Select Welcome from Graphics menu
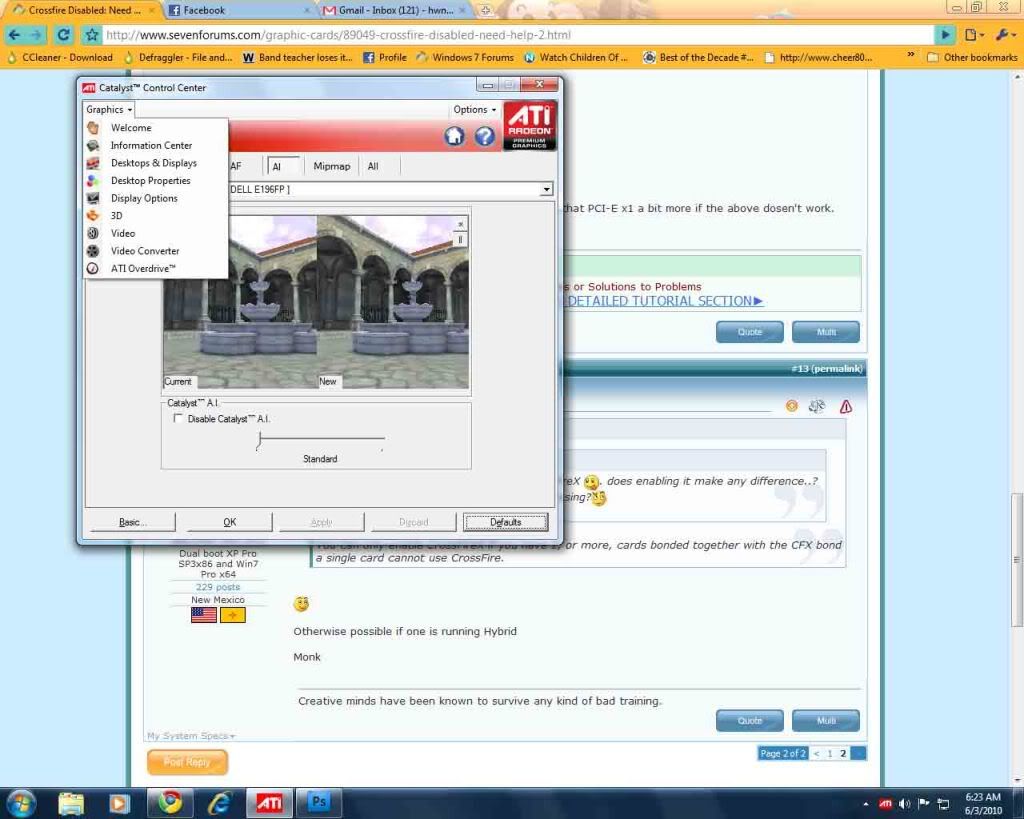 131,127
